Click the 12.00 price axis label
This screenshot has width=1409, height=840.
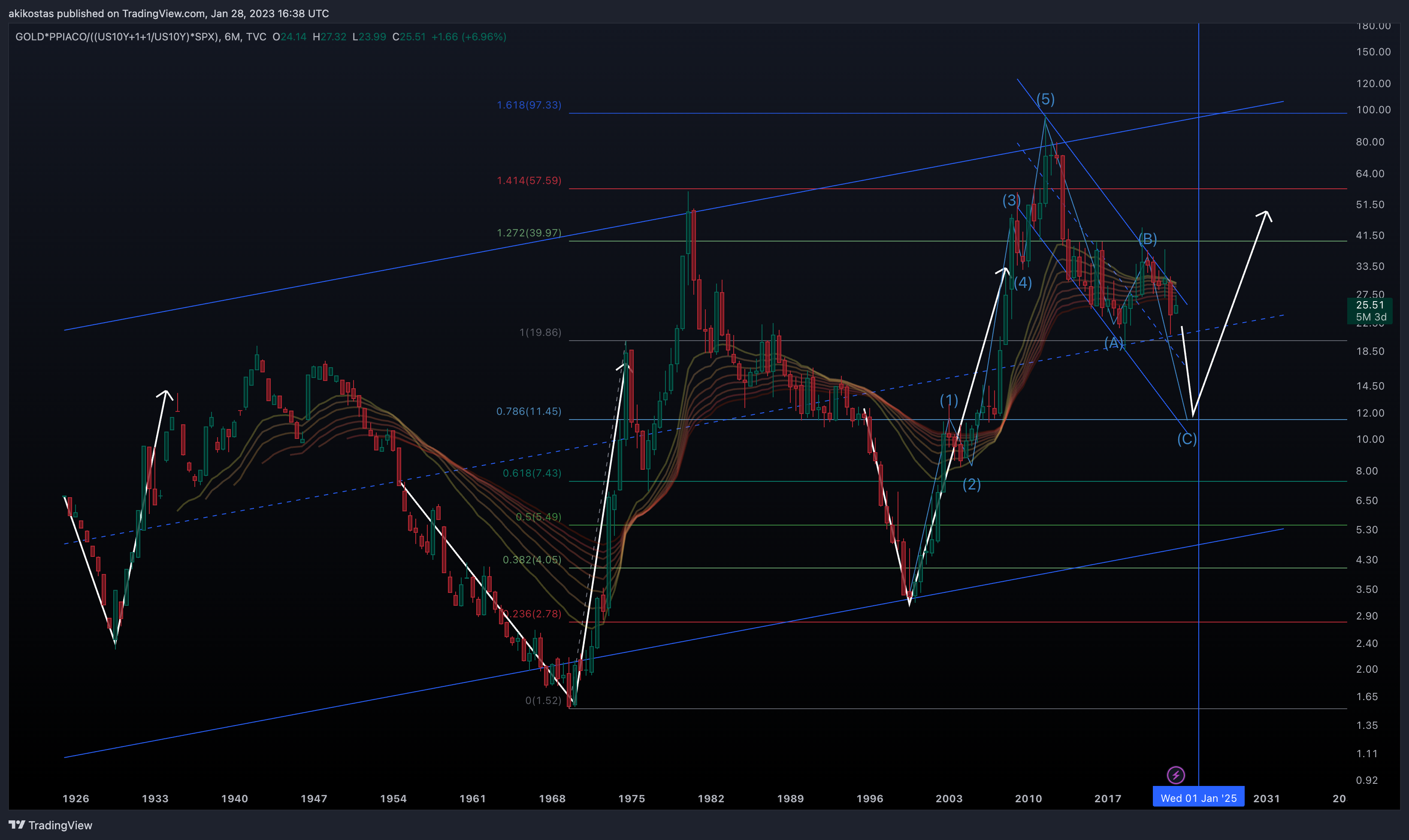click(1370, 413)
